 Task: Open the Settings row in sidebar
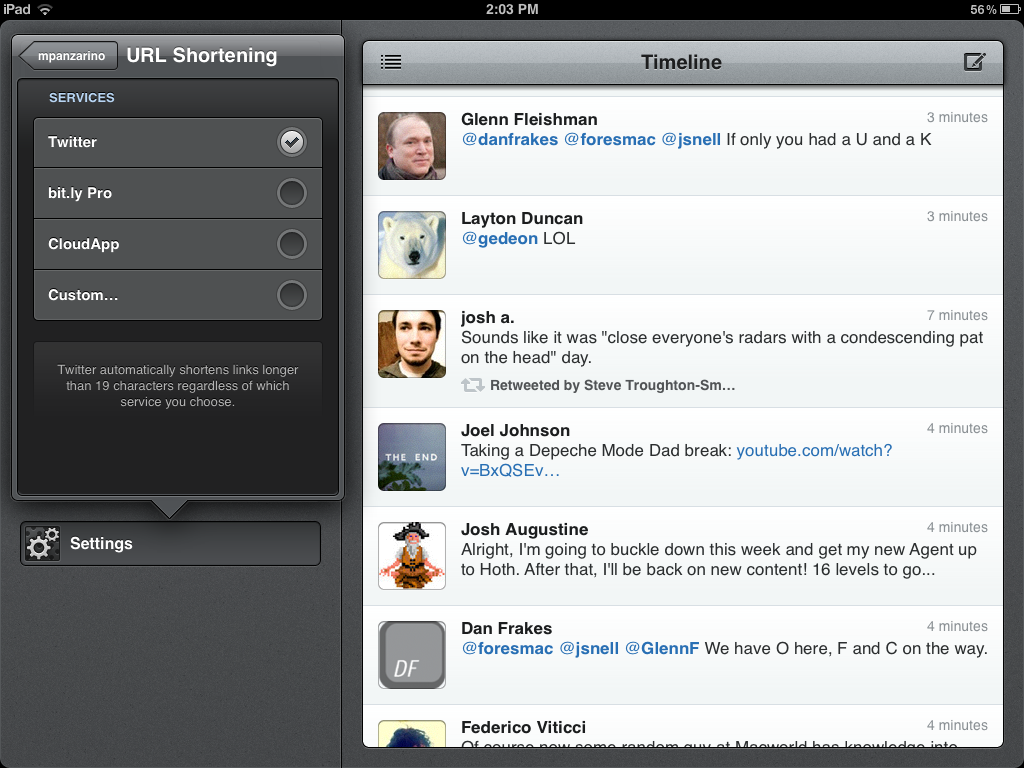pos(170,543)
